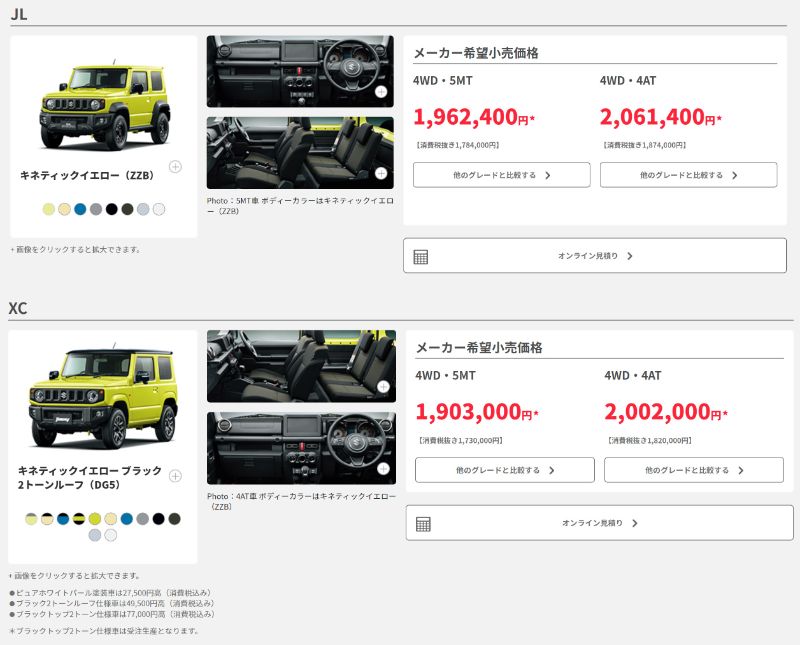This screenshot has height=645, width=800.
Task: Open XC seats interior thumbnail
Action: point(302,366)
